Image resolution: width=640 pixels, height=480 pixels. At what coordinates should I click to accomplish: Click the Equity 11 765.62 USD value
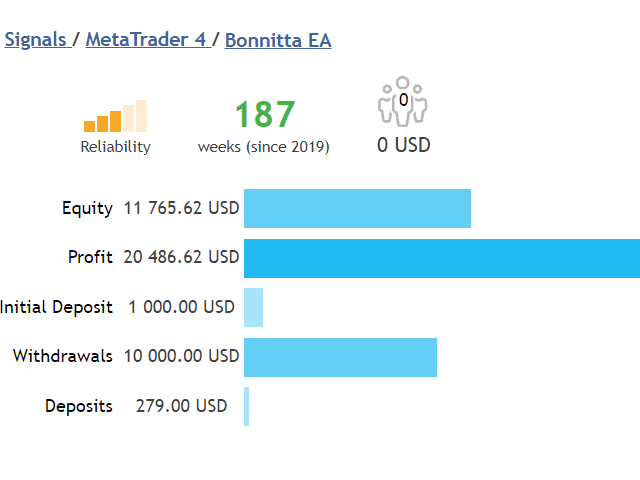pyautogui.click(x=181, y=208)
